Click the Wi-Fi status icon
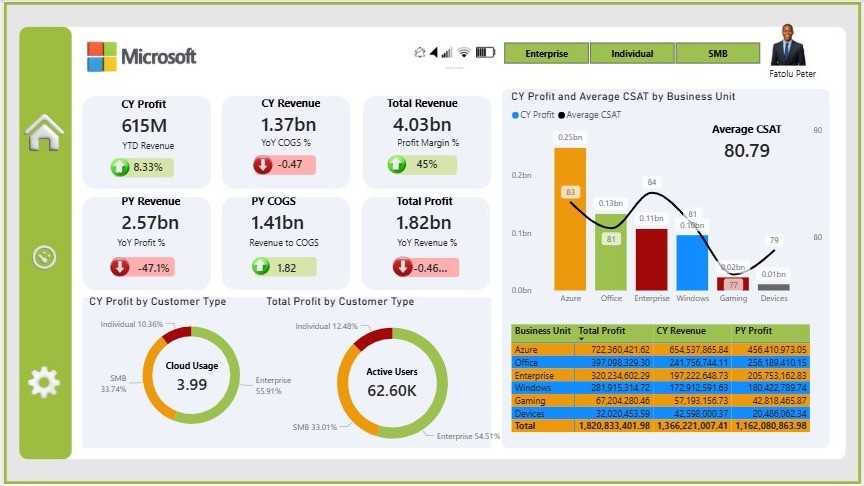 (464, 52)
